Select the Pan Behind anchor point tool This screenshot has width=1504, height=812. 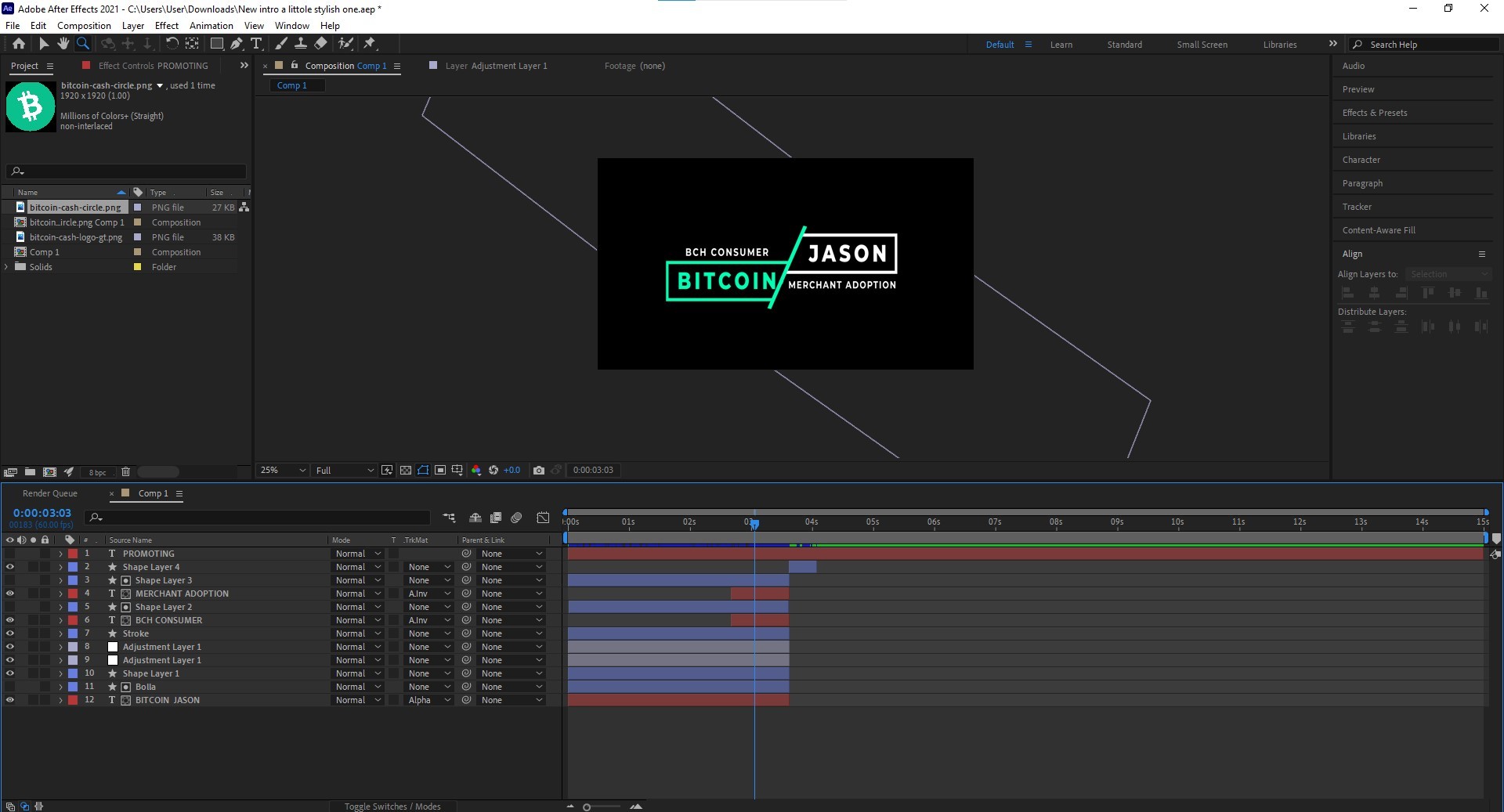pyautogui.click(x=192, y=44)
